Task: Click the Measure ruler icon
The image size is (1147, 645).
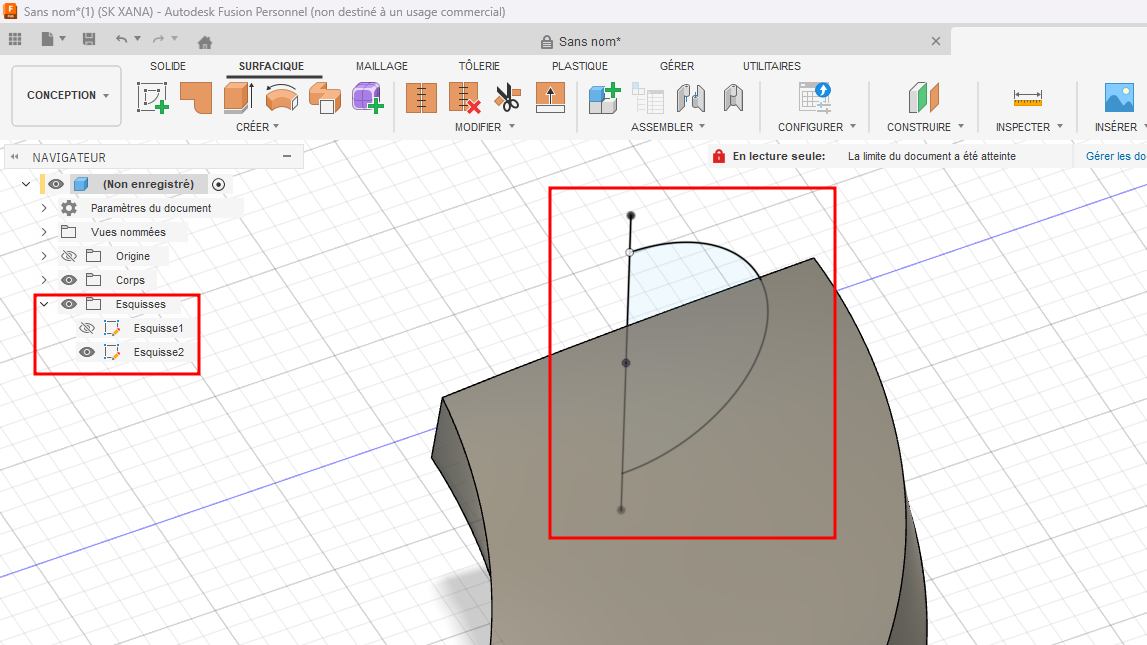Action: click(1028, 97)
